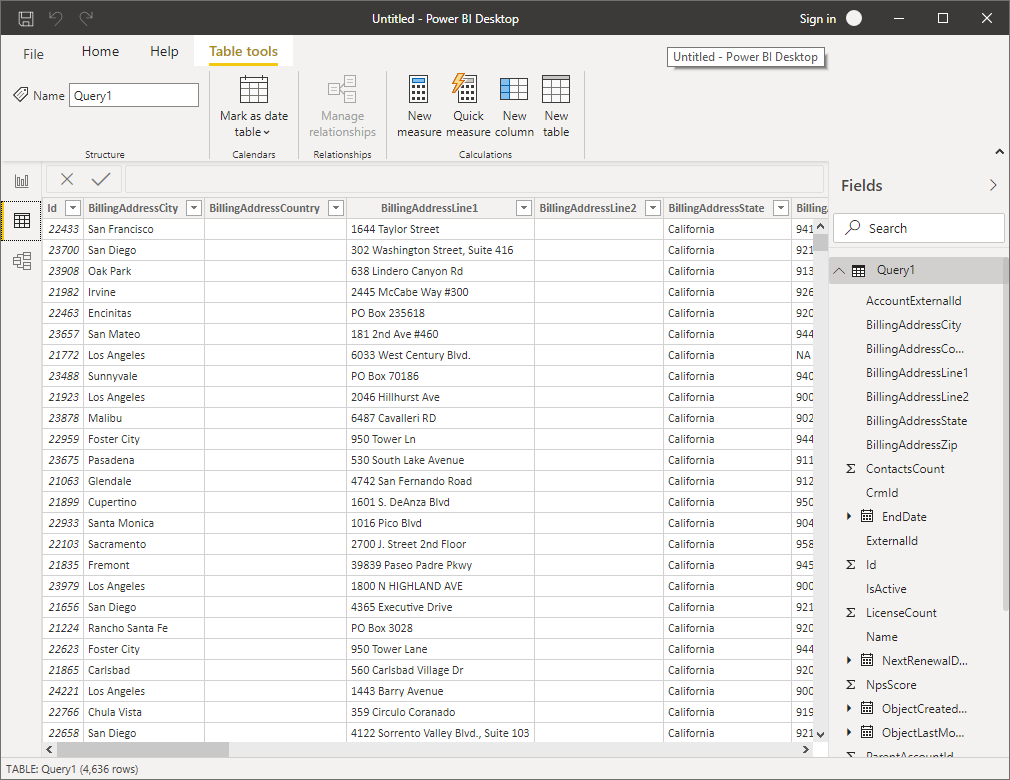Image resolution: width=1010 pixels, height=780 pixels.
Task: Click the cell 'PO Box 235618'
Action: point(440,313)
